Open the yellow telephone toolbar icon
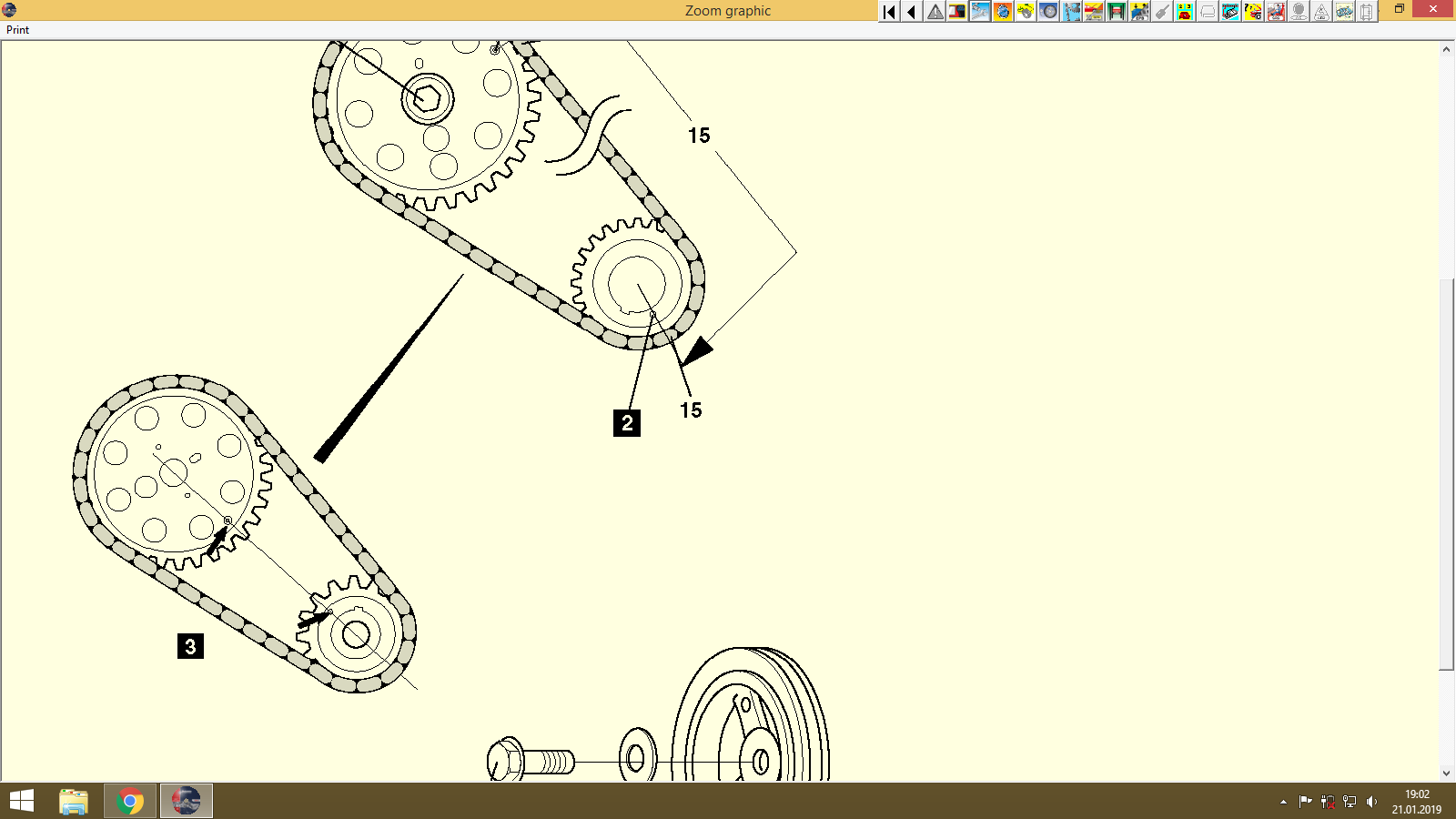 pos(1184,12)
